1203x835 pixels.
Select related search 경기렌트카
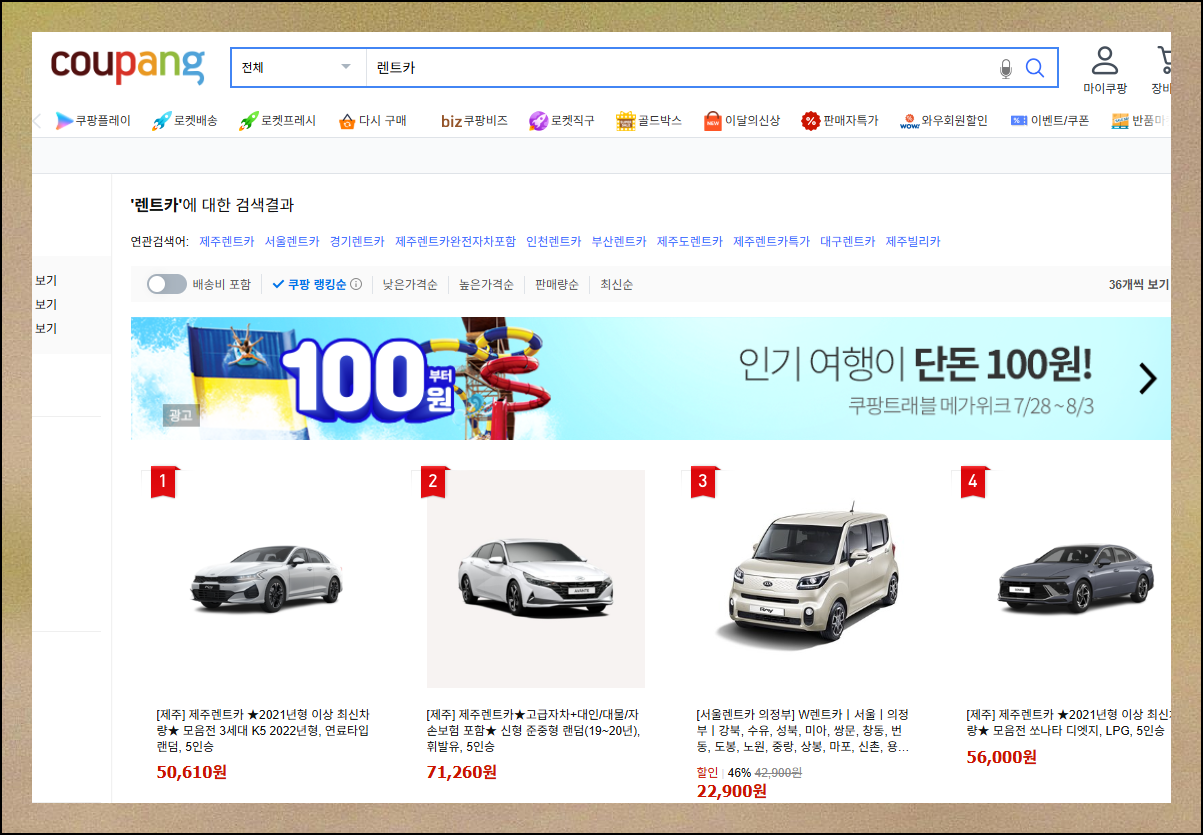(357, 242)
